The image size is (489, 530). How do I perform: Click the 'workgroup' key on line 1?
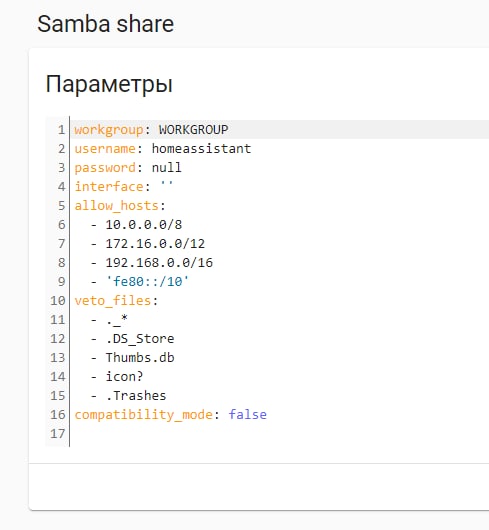[109, 130]
